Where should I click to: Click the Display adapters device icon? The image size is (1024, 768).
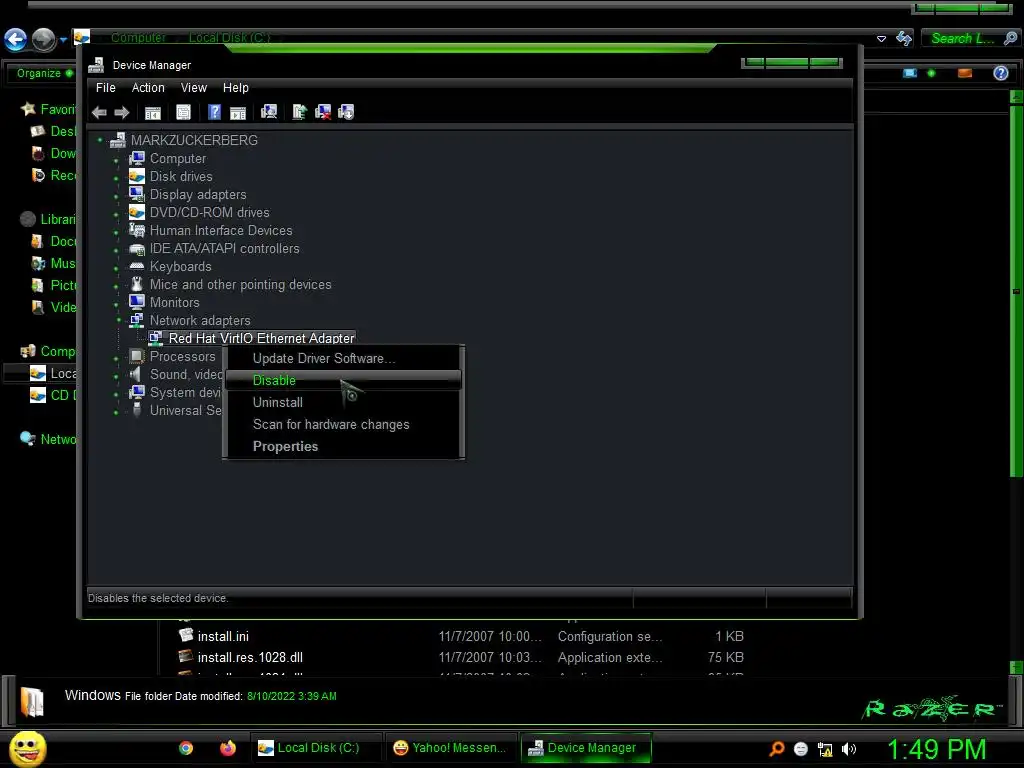[x=136, y=194]
